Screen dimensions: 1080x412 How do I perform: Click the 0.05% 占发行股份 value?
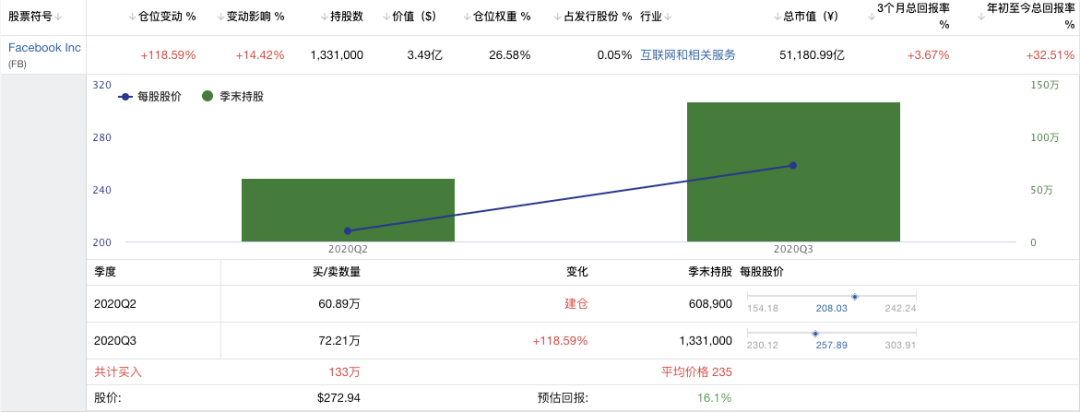(x=614, y=55)
